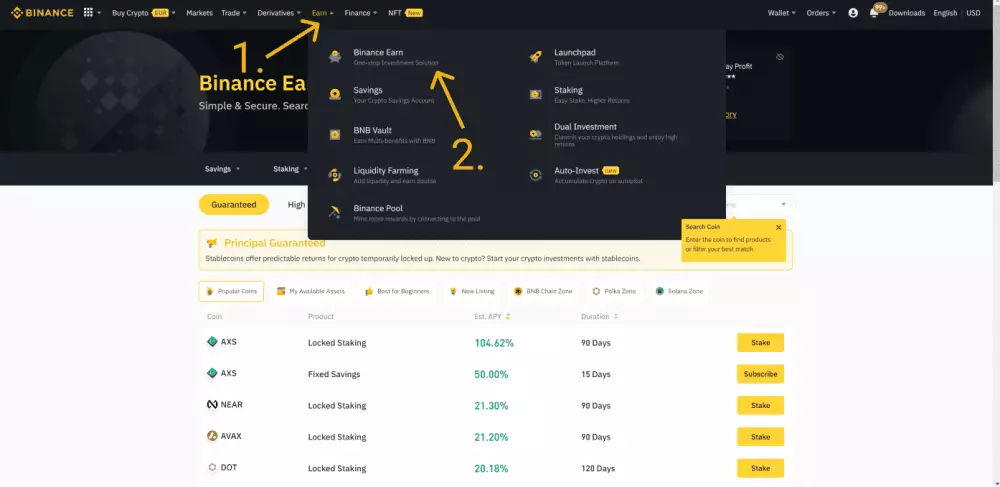Click the Savings menu icon

click(x=335, y=94)
